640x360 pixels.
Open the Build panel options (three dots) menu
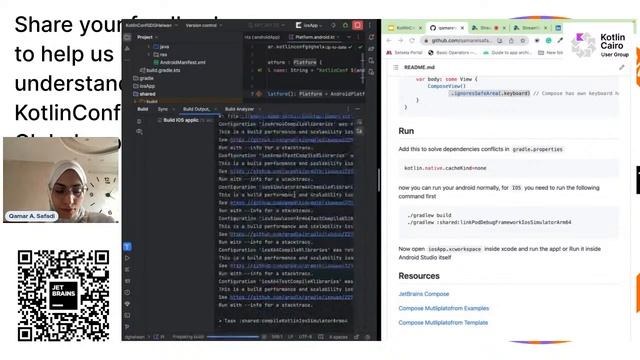pyautogui.click(x=348, y=109)
